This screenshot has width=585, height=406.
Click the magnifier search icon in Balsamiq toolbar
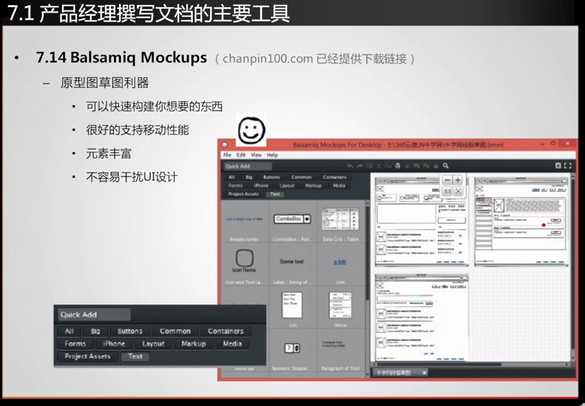pos(445,166)
